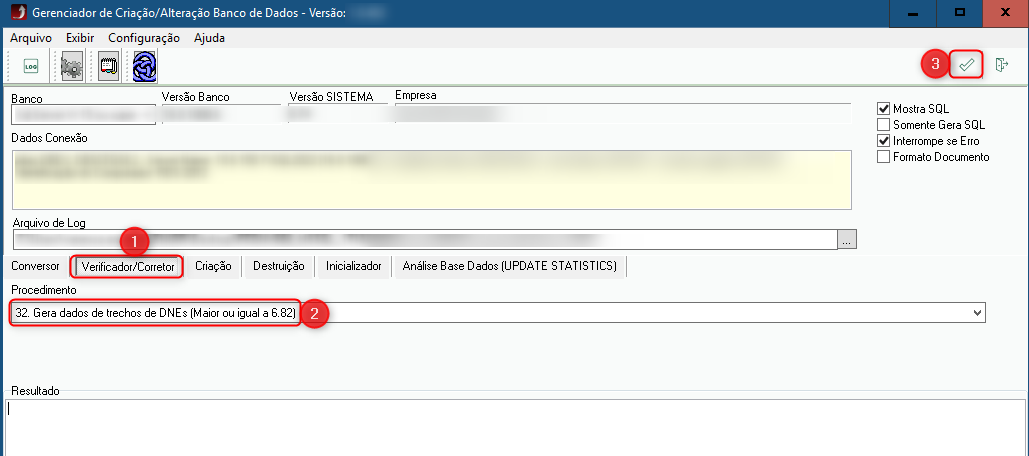
Task: Click the gray gears toolbar icon
Action: click(71, 67)
